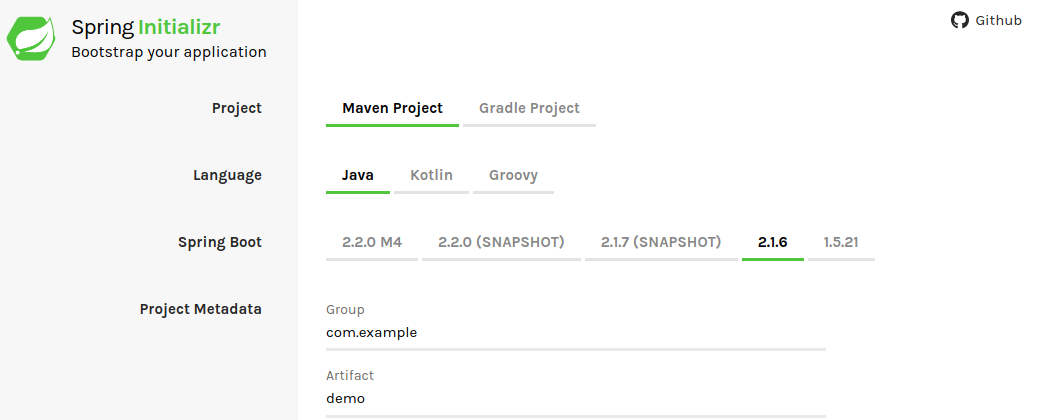Choose Groovy as the language
Screen dimensions: 1044x420
click(513, 176)
